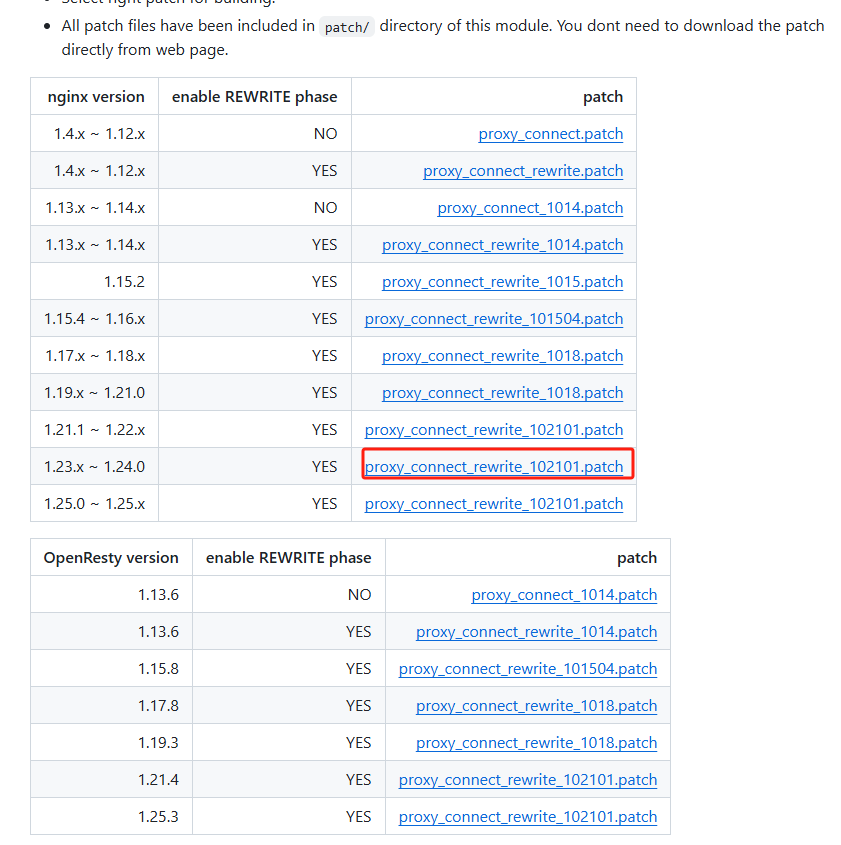Click the 'OpenResty version' column header

click(111, 558)
